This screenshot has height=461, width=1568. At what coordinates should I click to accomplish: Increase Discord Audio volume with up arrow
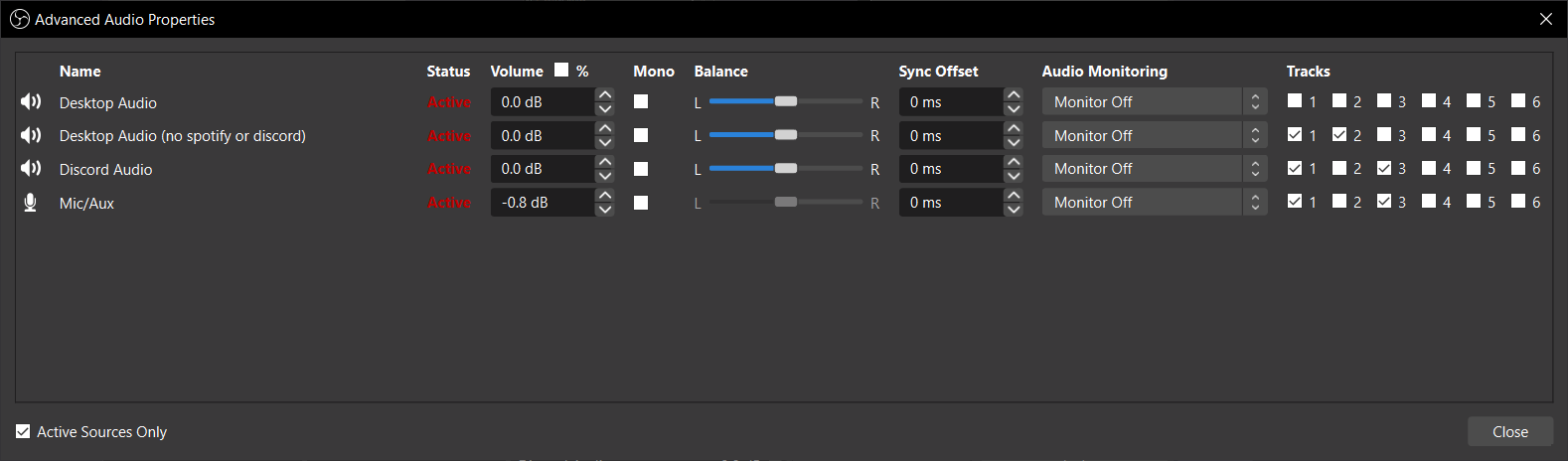(x=604, y=162)
